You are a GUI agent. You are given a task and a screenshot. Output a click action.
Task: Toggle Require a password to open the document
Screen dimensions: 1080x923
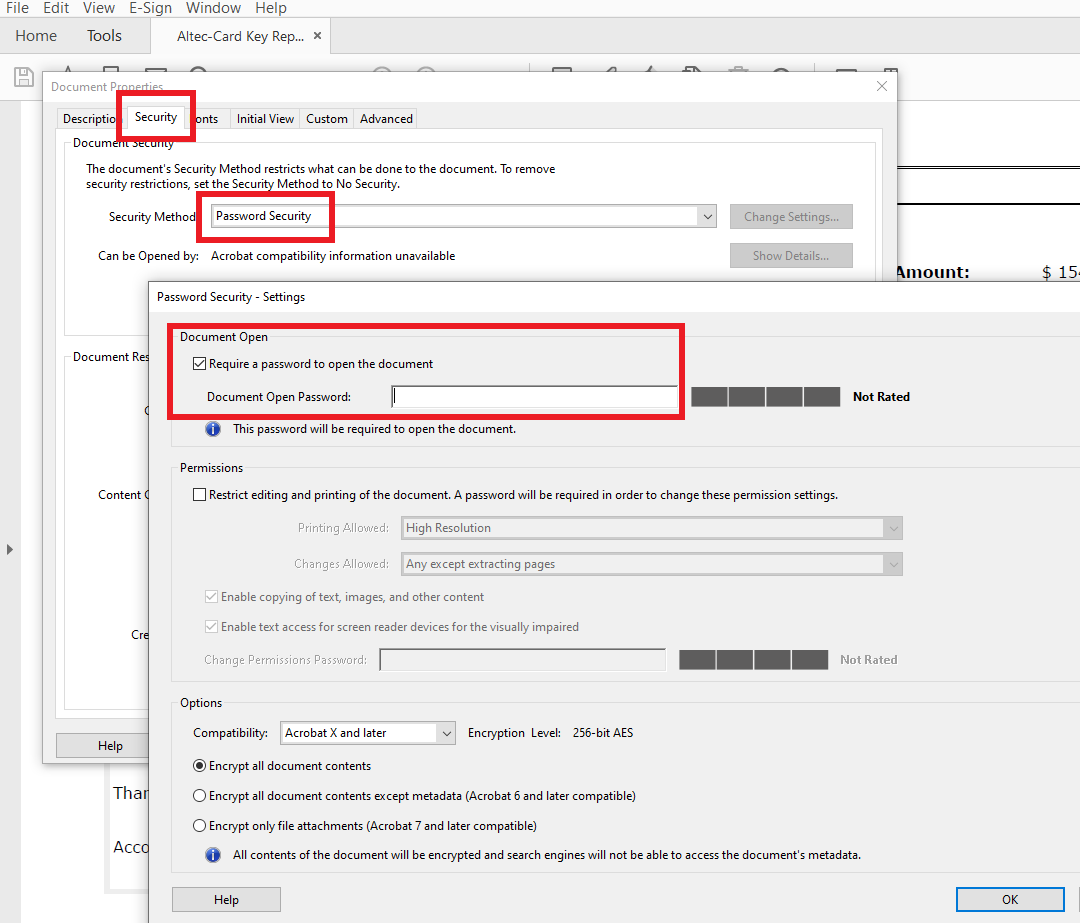coord(200,364)
